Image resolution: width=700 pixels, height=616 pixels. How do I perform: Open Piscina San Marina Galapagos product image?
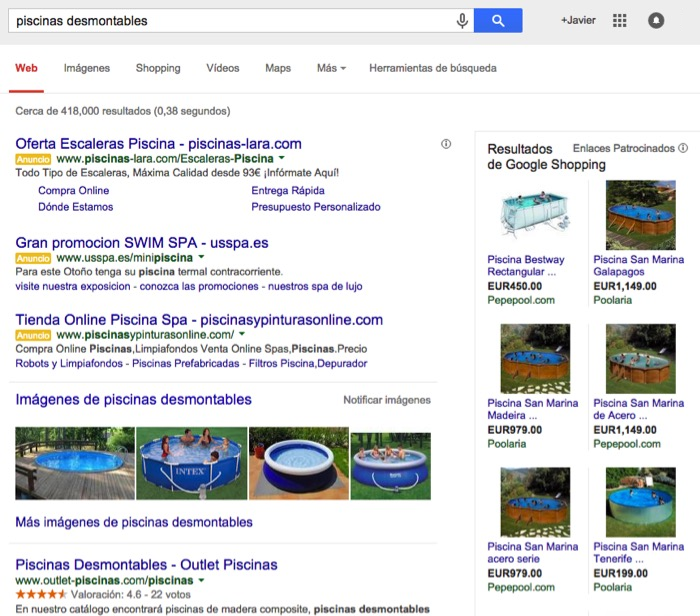pyautogui.click(x=641, y=215)
